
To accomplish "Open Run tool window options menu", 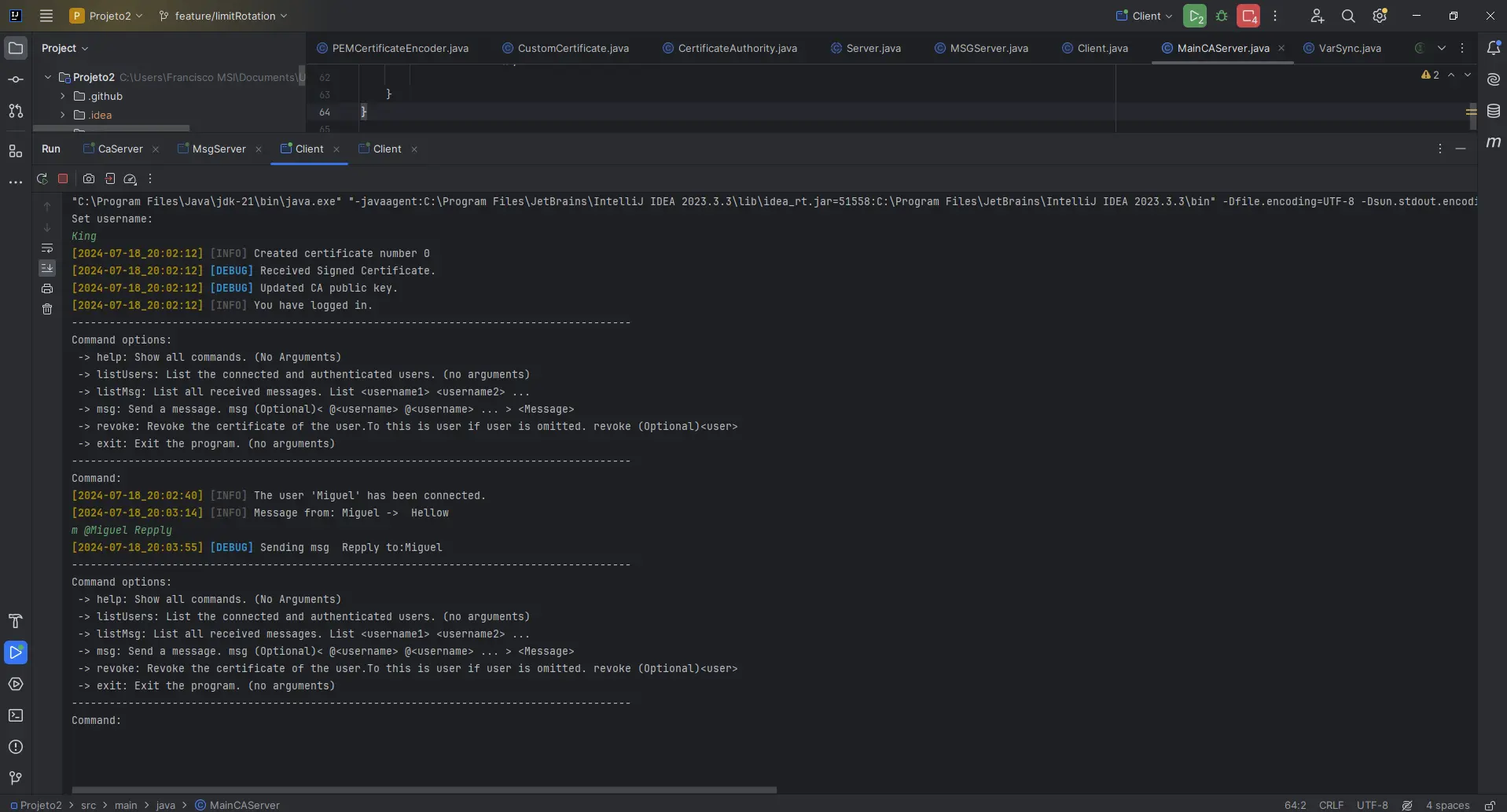I will point(1439,149).
